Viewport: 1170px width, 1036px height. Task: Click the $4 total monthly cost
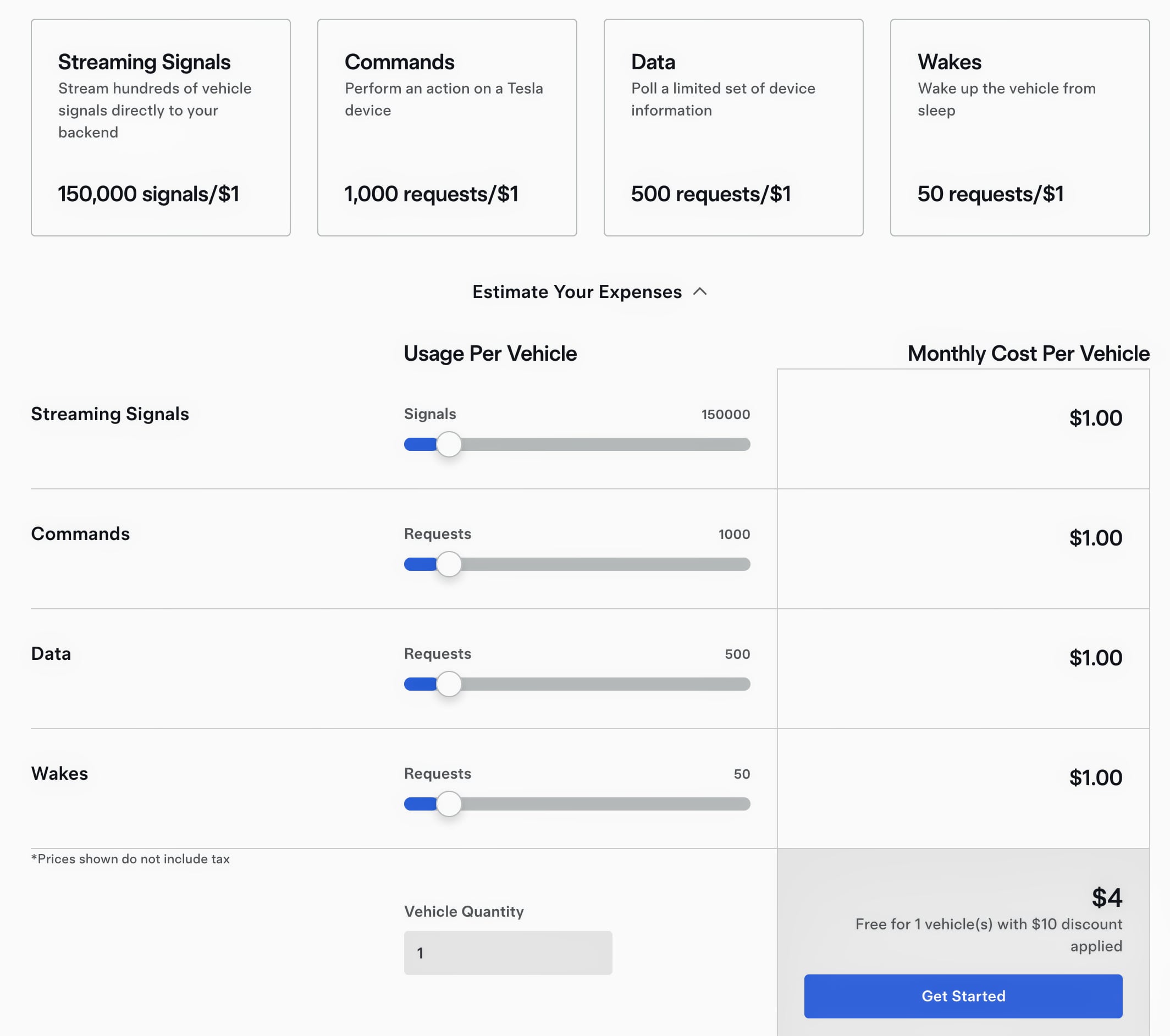point(1106,897)
